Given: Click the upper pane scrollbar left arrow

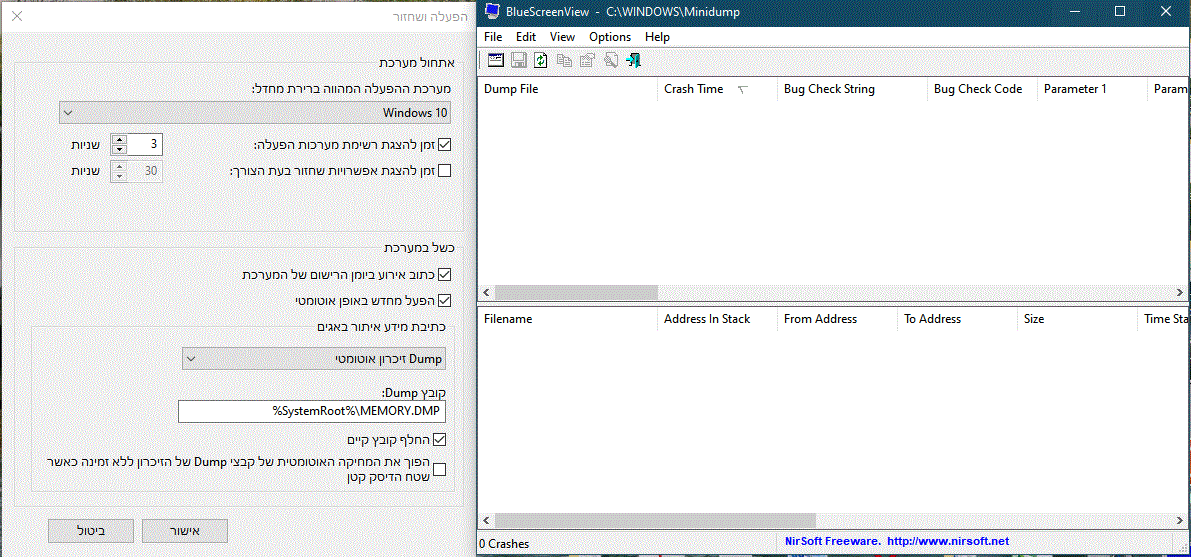Looking at the screenshot, I should click(x=486, y=293).
